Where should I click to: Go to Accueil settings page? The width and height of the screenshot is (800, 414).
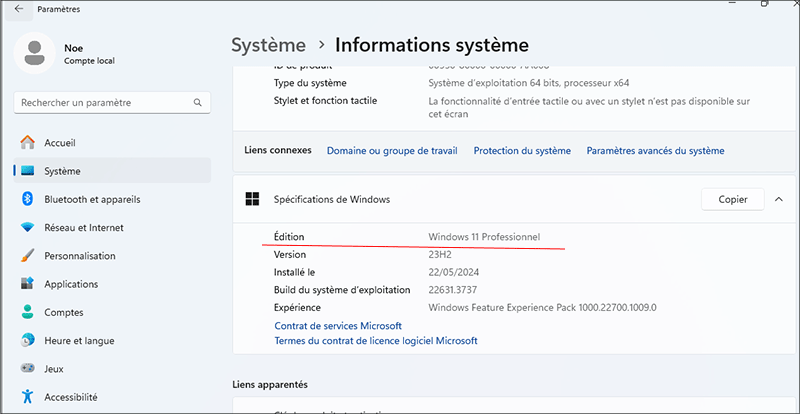coord(112,142)
